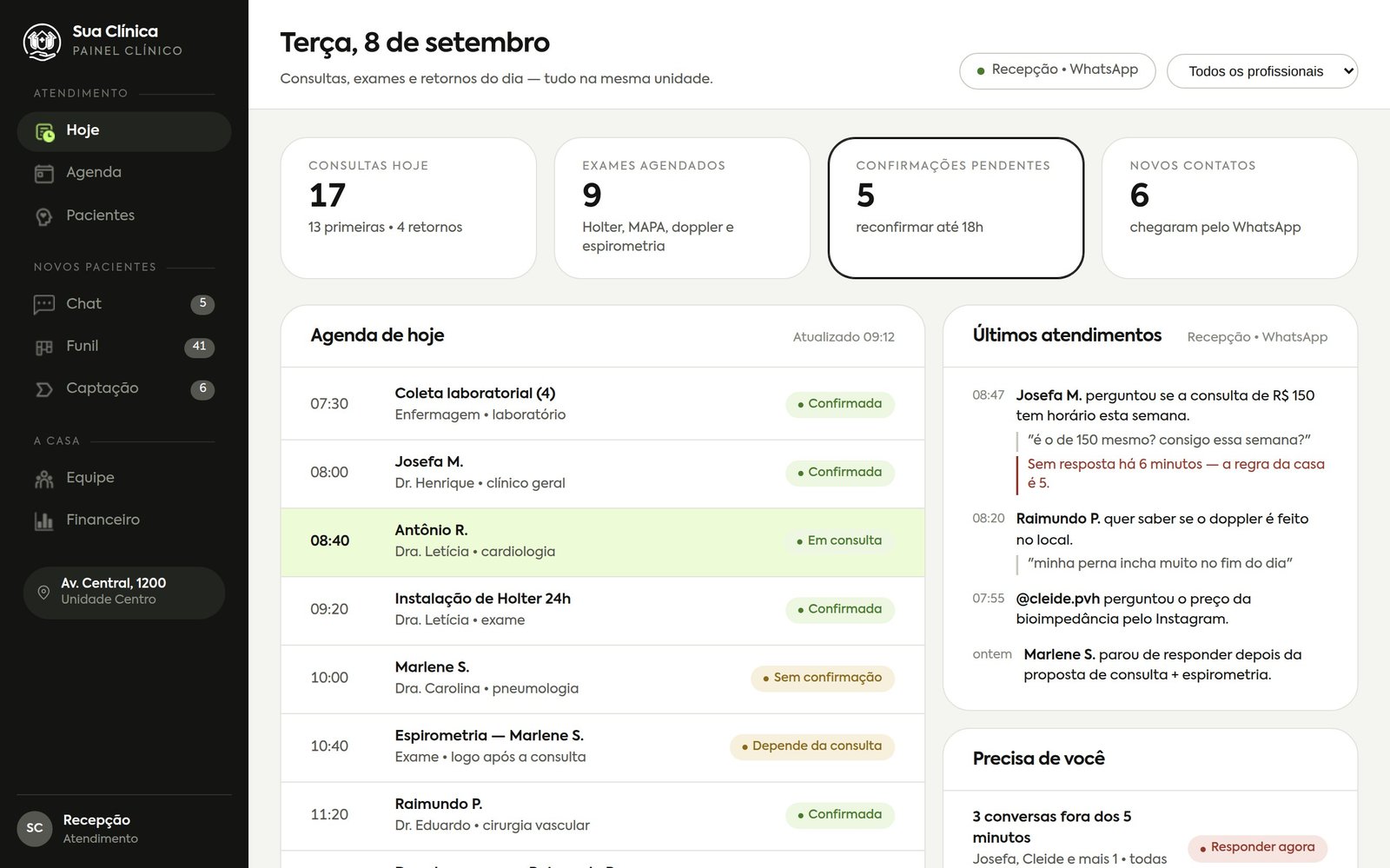The height and width of the screenshot is (868, 1390).
Task: Click the Recepção Atendimento user profile
Action: 124,829
